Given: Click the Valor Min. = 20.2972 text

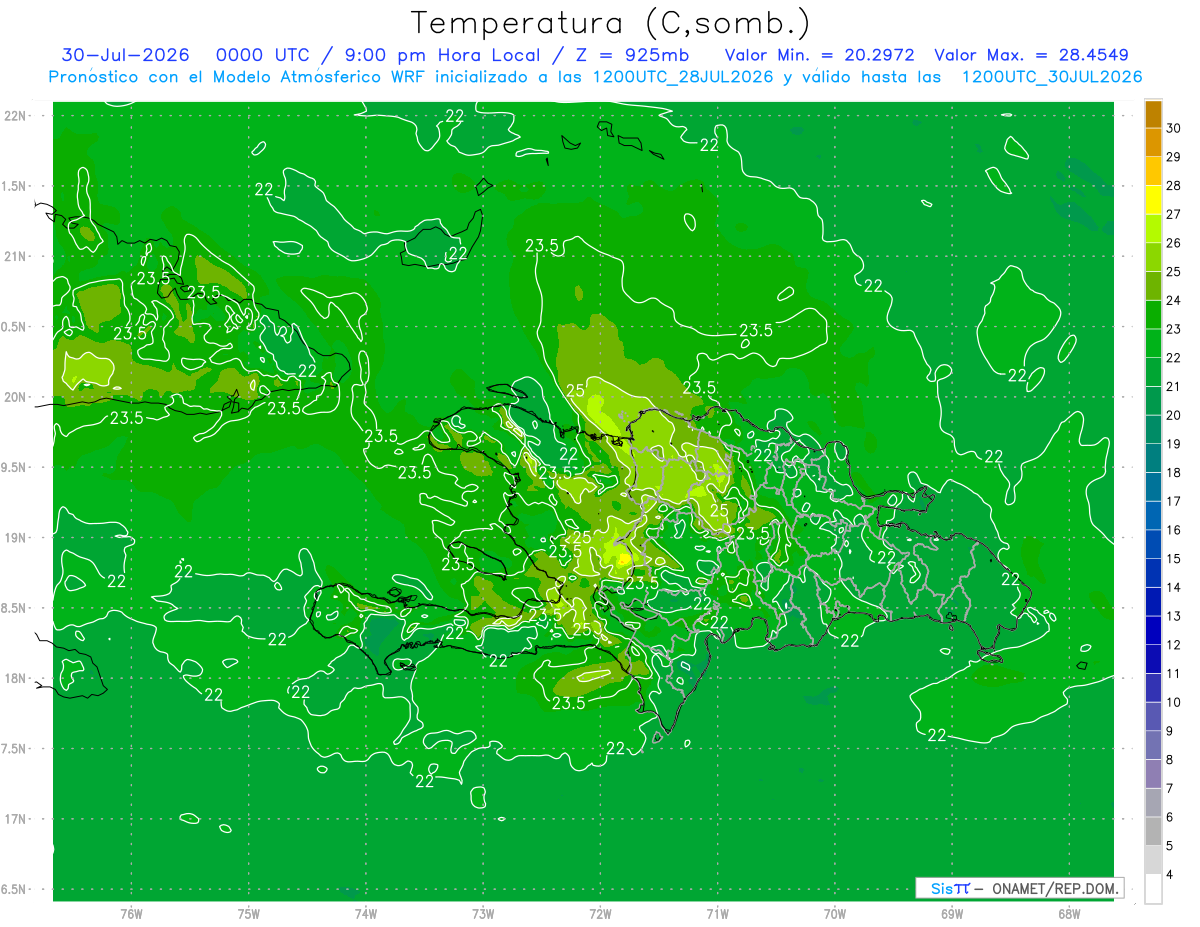Looking at the screenshot, I should (x=819, y=55).
